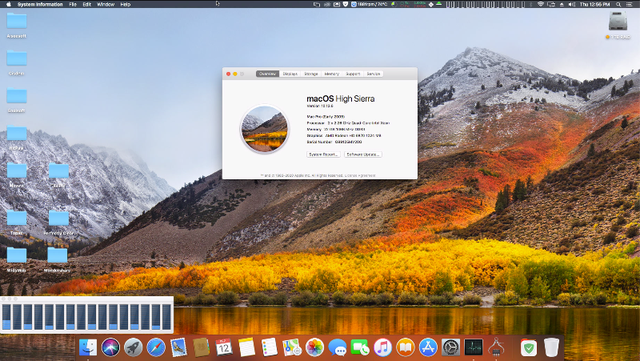
Task: Click System Information caliper icon in dock
Action: click(x=496, y=348)
